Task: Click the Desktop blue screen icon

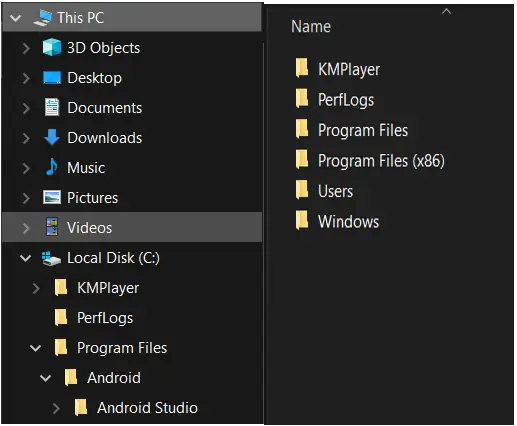Action: pos(52,78)
